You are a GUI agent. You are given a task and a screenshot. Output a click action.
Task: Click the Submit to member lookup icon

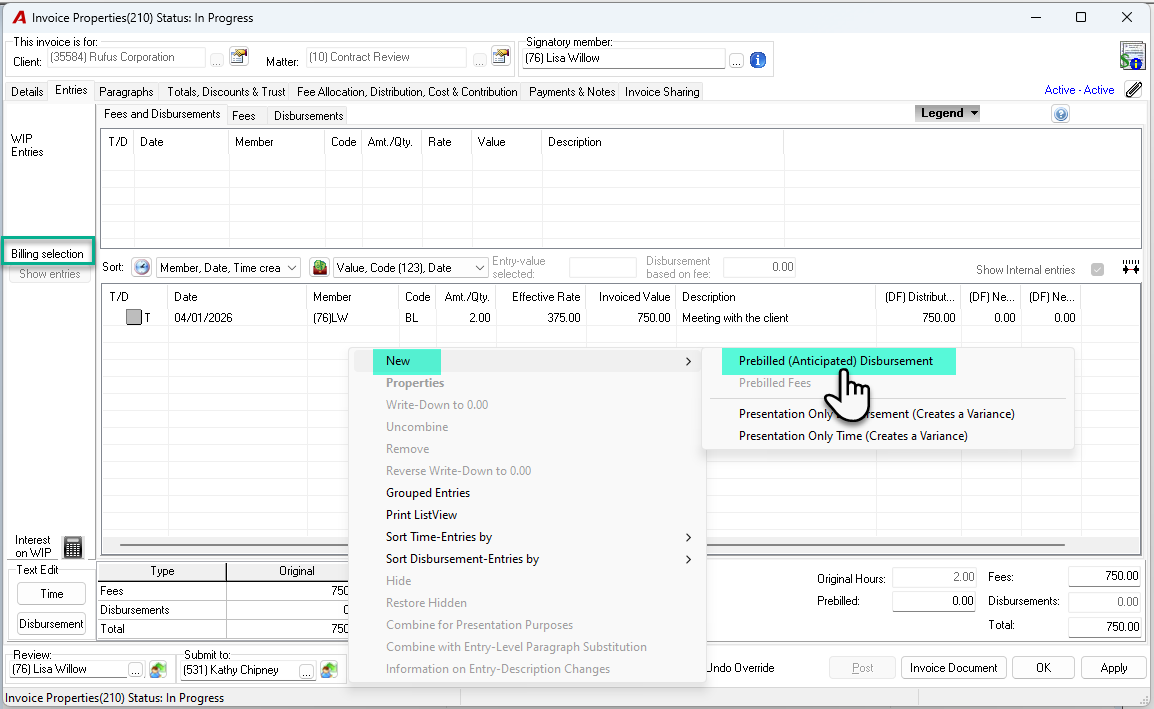pos(328,670)
